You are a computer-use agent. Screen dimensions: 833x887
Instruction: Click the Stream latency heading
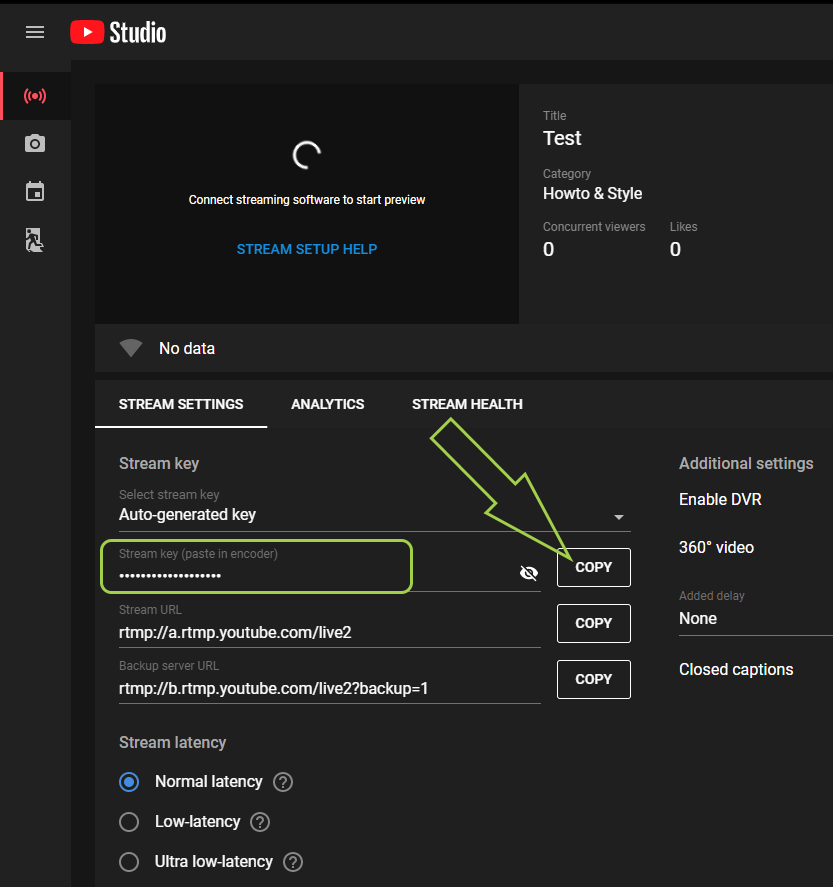click(x=172, y=742)
